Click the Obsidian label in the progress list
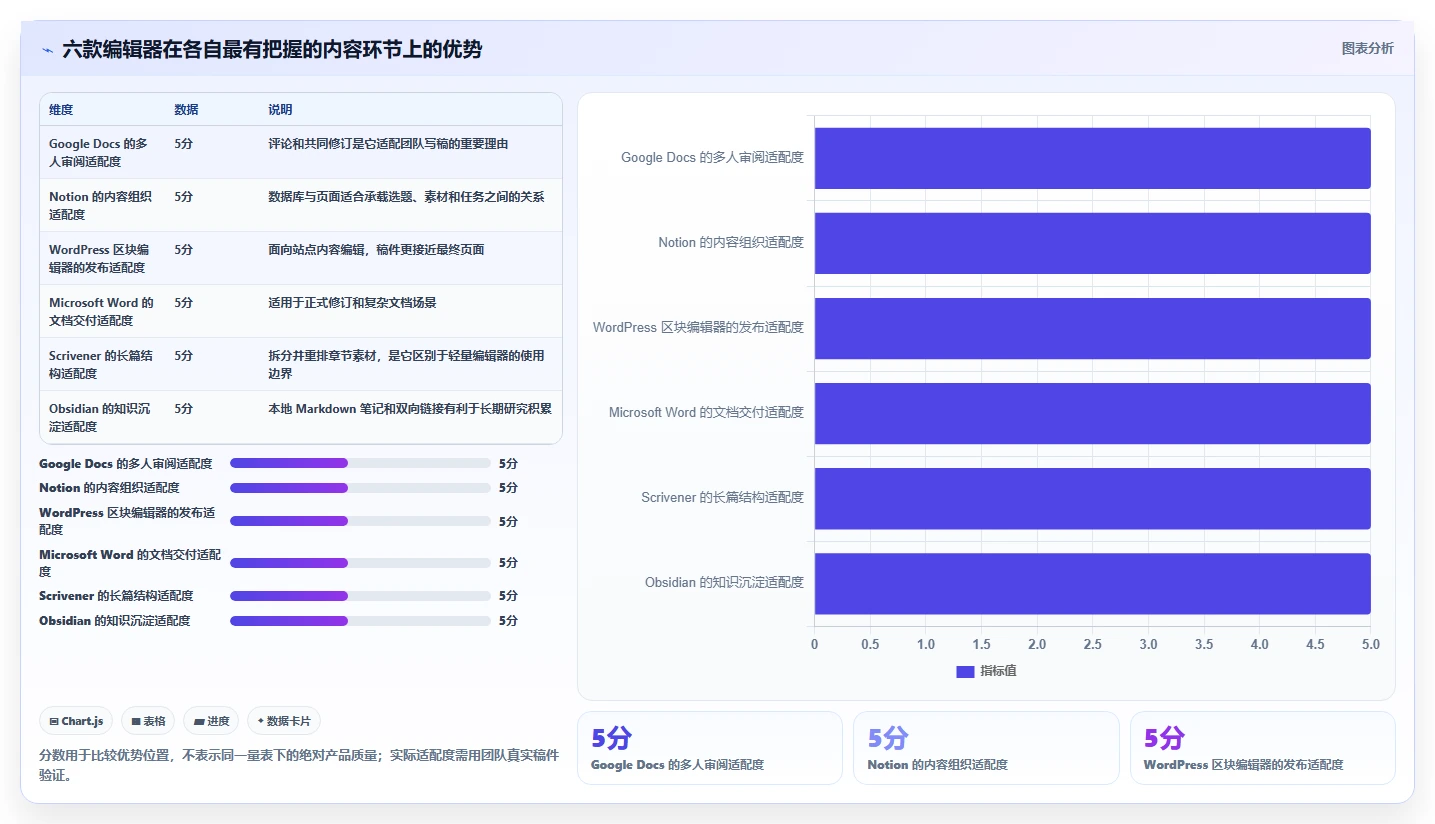 pyautogui.click(x=115, y=621)
